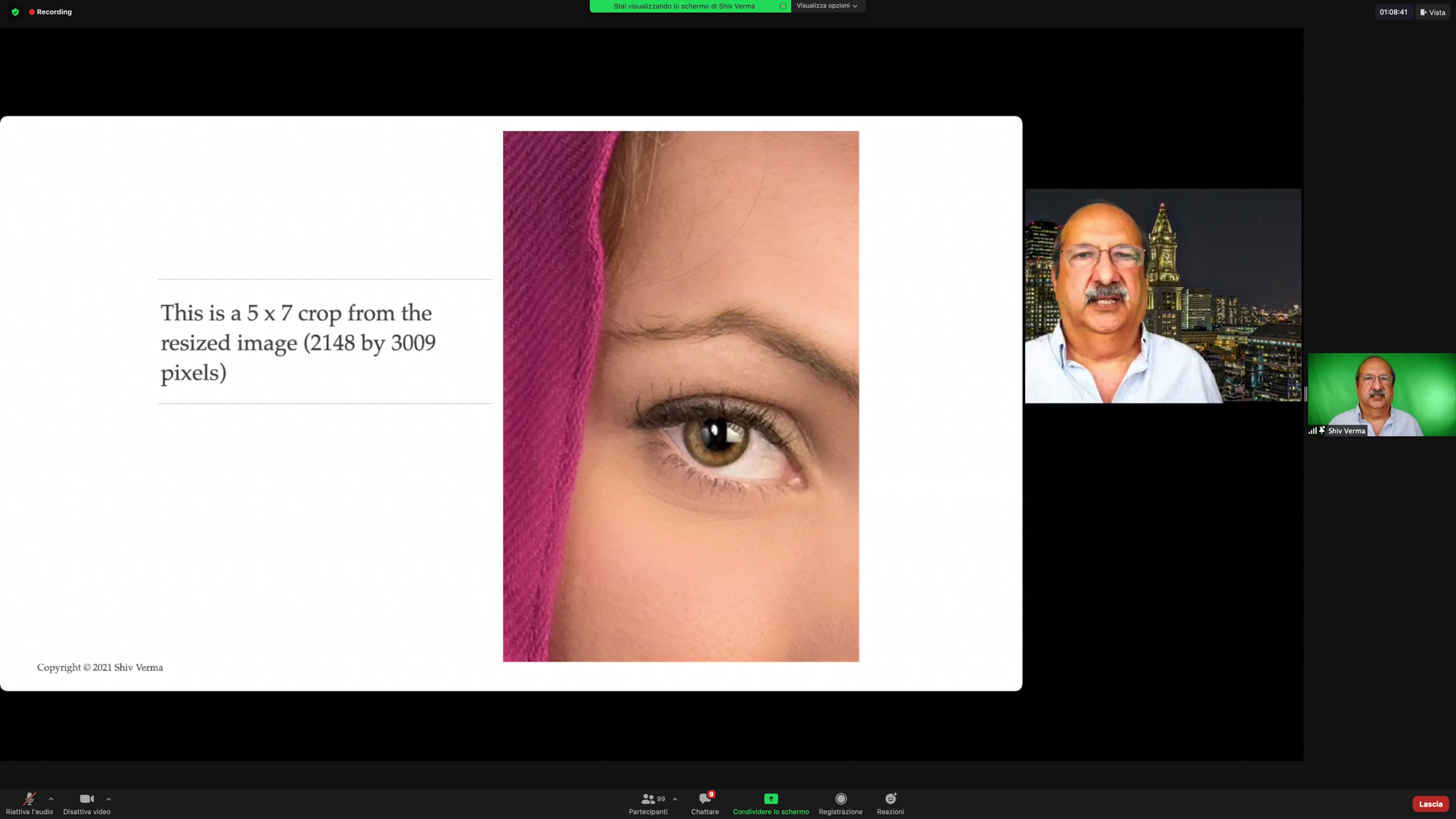Image resolution: width=1456 pixels, height=819 pixels.
Task: Click the Vista layout button
Action: pyautogui.click(x=1433, y=12)
